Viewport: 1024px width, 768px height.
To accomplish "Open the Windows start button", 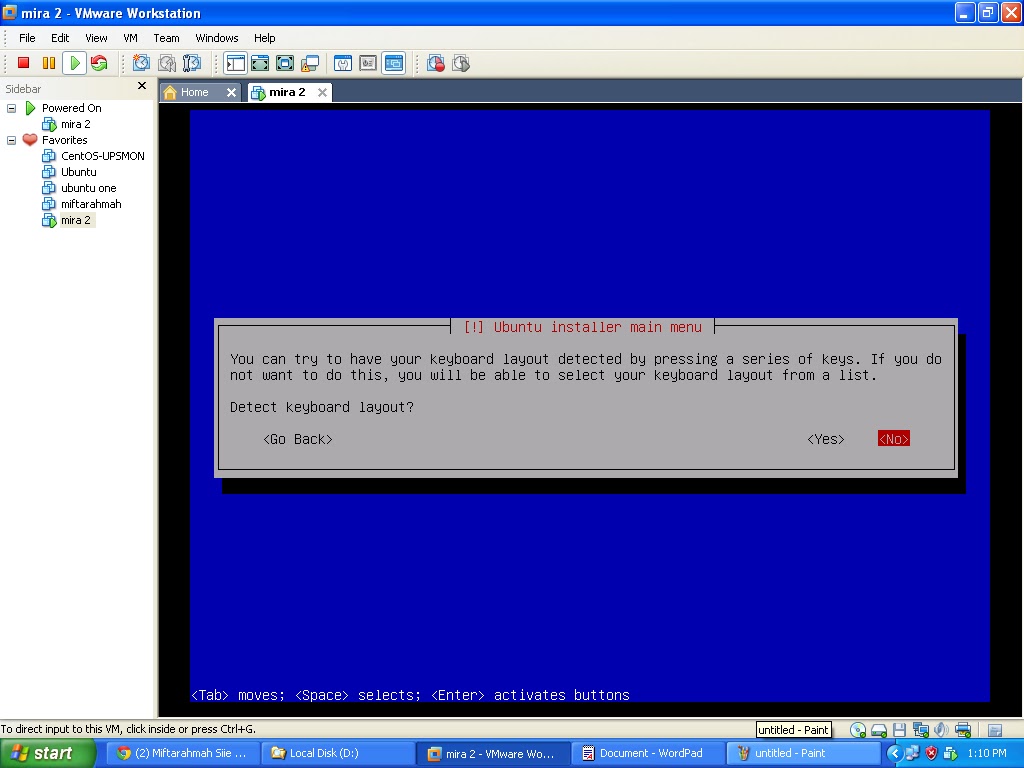I will (47, 753).
